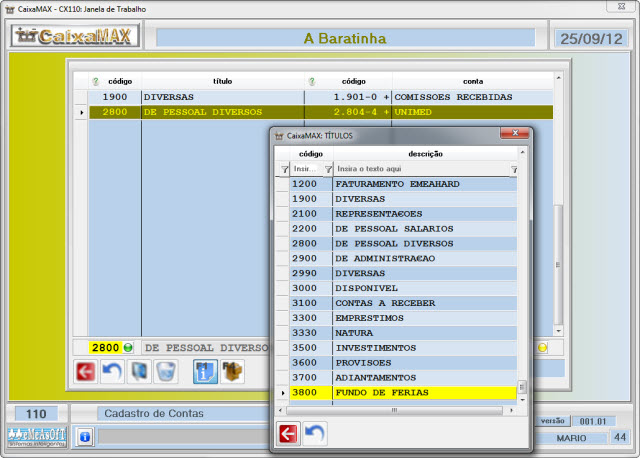Click the trash bin delete icon
The height and width of the screenshot is (458, 640).
click(165, 373)
